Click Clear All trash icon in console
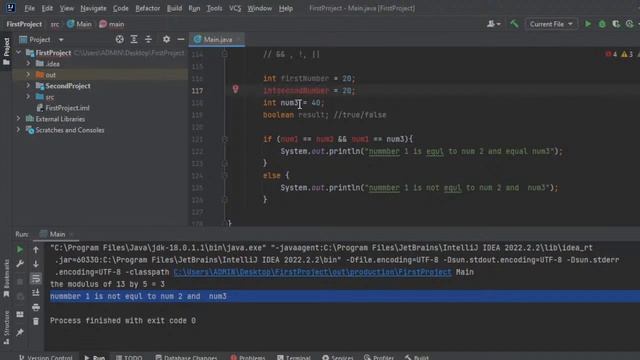 [36, 321]
